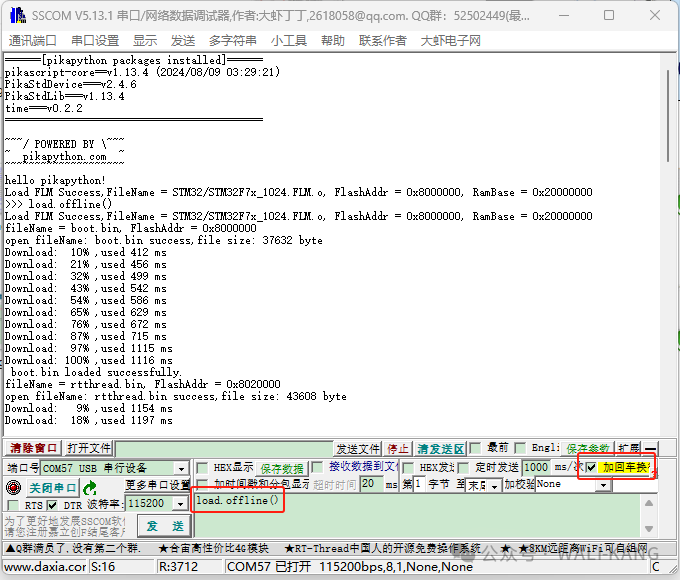Click the 清发送区 button
Viewport: 680px width, 580px height.
pyautogui.click(x=441, y=449)
